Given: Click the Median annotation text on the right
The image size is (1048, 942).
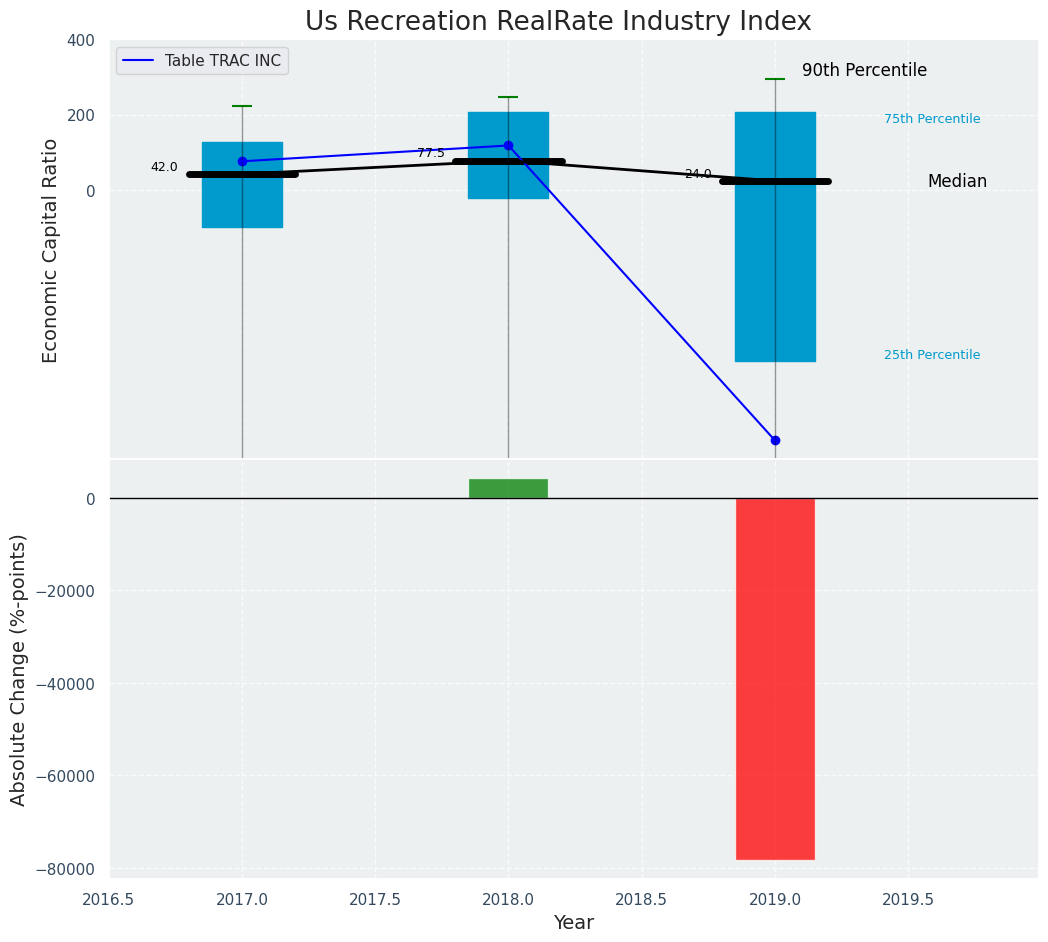Looking at the screenshot, I should pos(957,182).
